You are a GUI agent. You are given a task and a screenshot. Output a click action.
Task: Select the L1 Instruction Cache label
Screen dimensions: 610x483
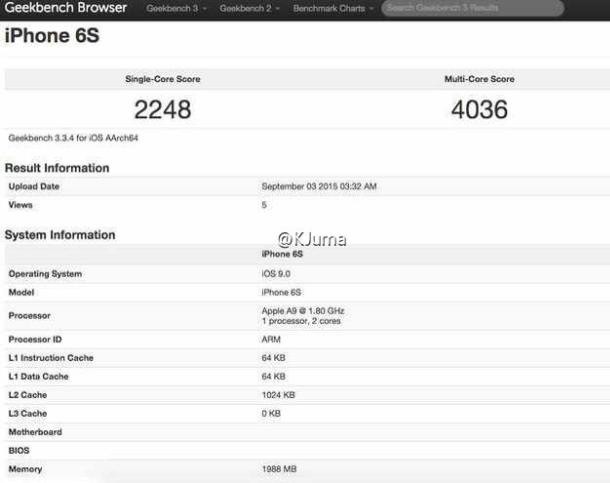coord(51,358)
